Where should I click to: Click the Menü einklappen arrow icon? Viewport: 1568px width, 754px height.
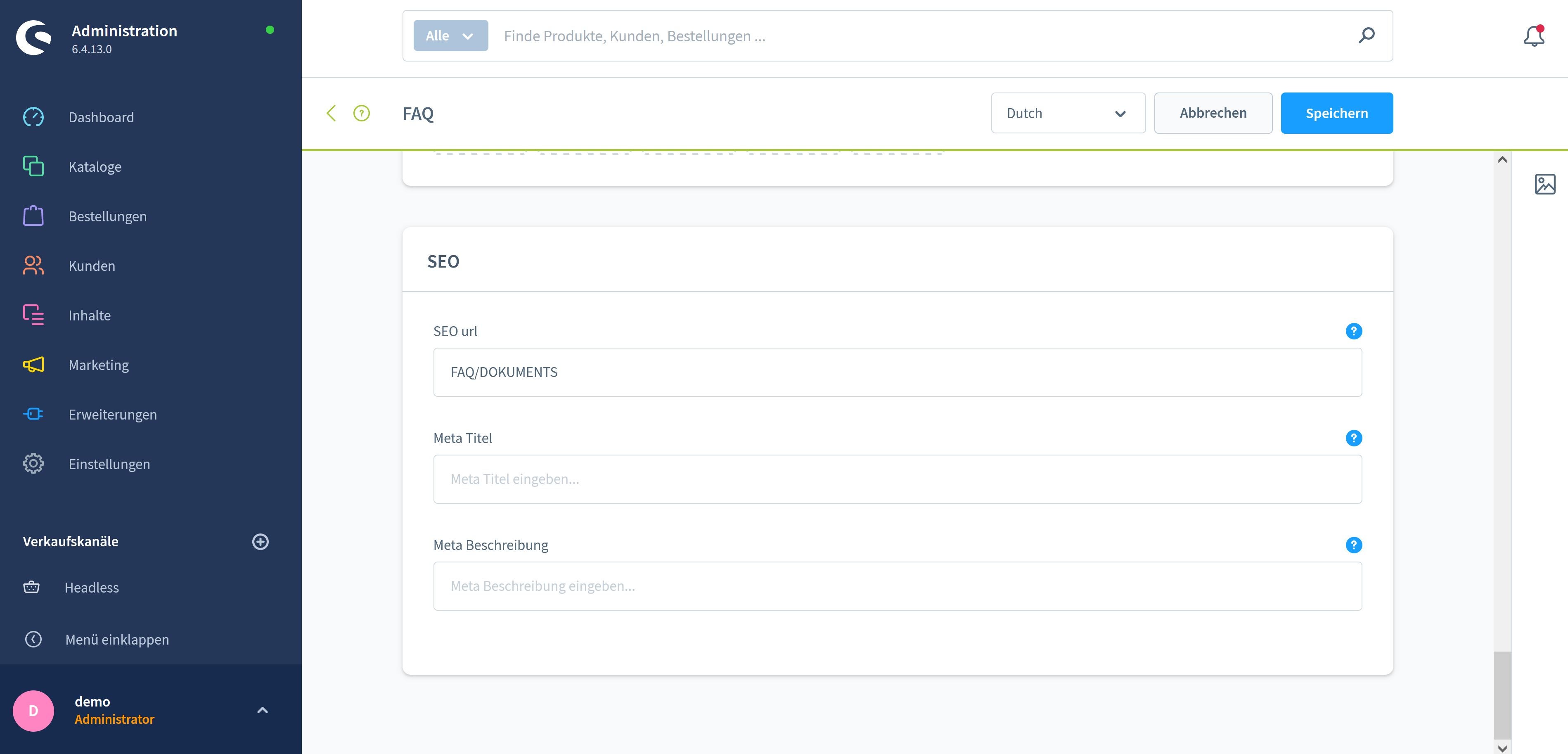click(x=33, y=639)
